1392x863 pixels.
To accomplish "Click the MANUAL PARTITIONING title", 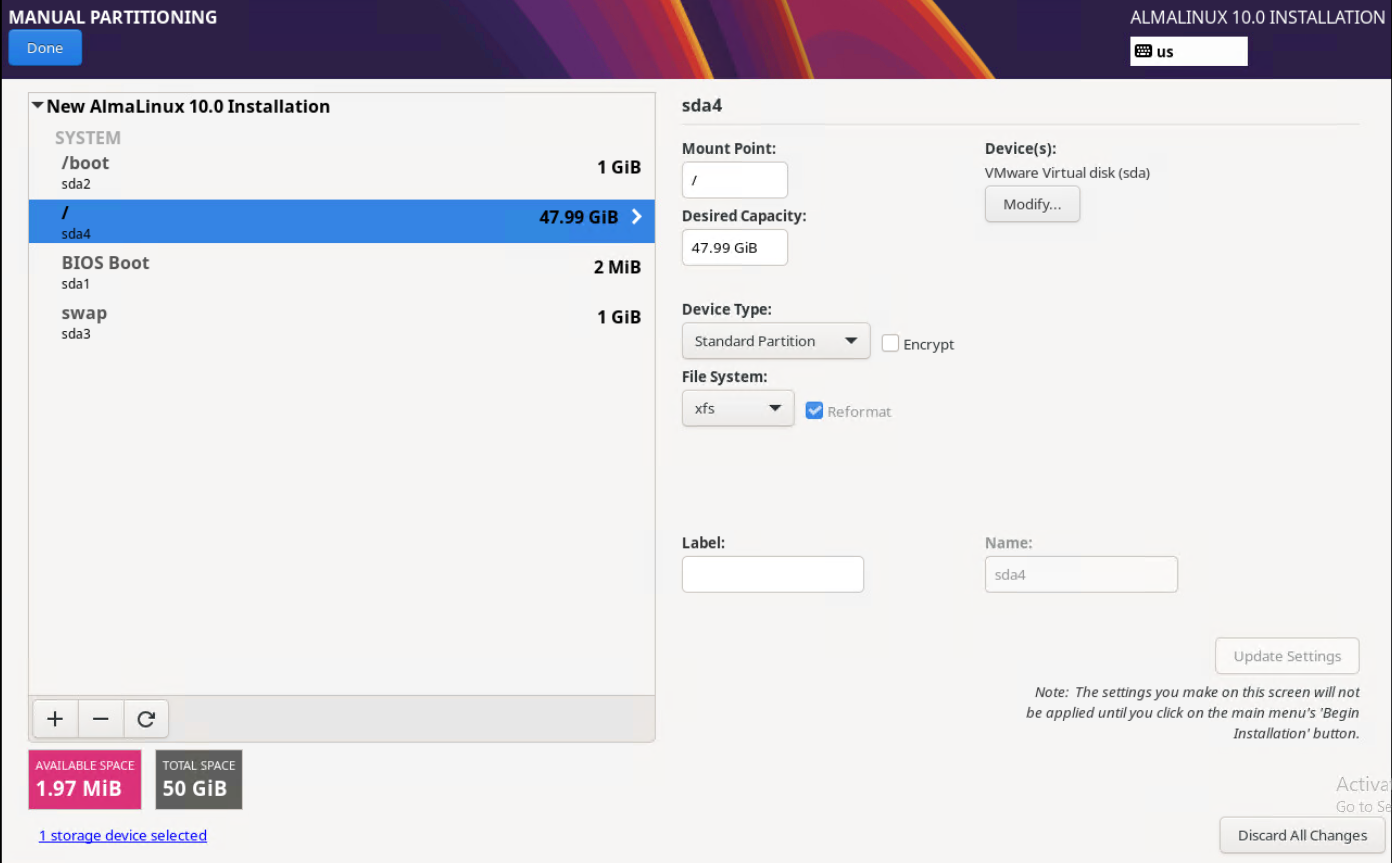I will coord(113,17).
